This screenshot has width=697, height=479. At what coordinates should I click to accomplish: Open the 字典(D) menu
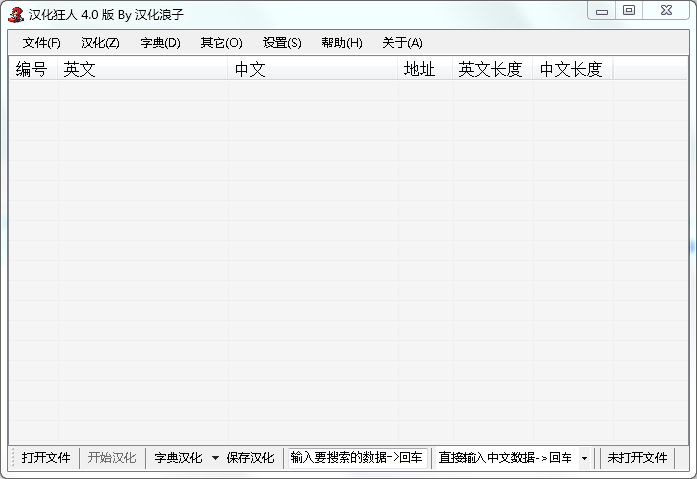click(160, 43)
